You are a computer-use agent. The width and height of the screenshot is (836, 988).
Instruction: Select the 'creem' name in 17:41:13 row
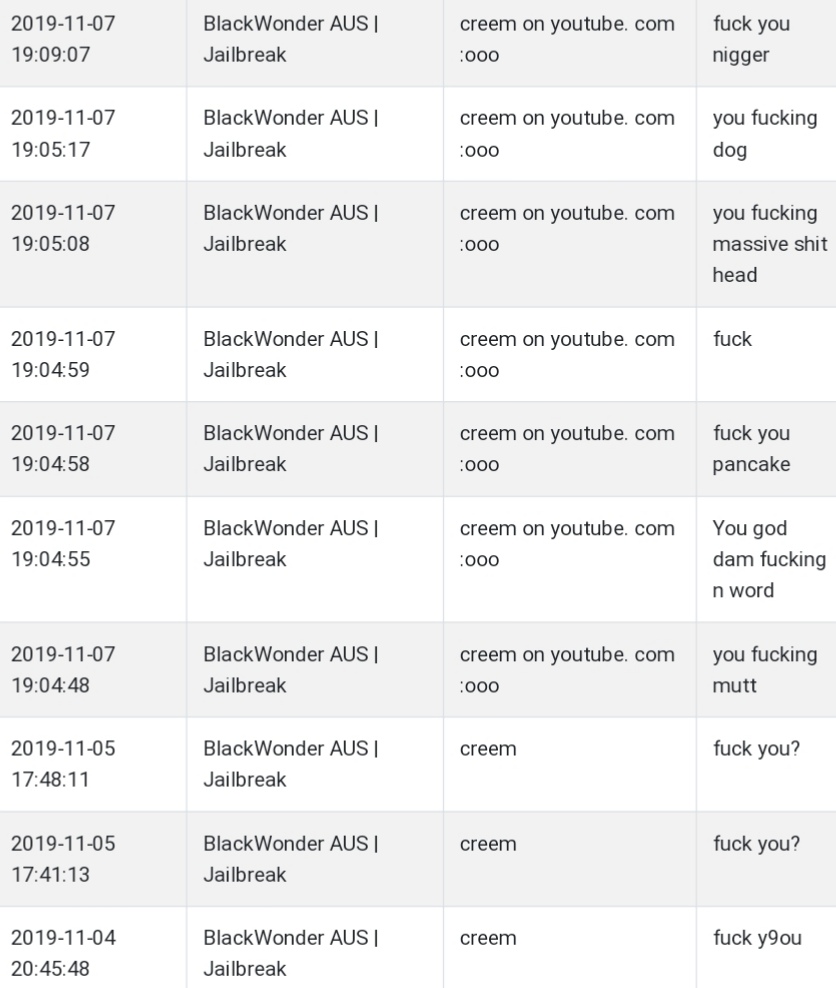click(488, 844)
